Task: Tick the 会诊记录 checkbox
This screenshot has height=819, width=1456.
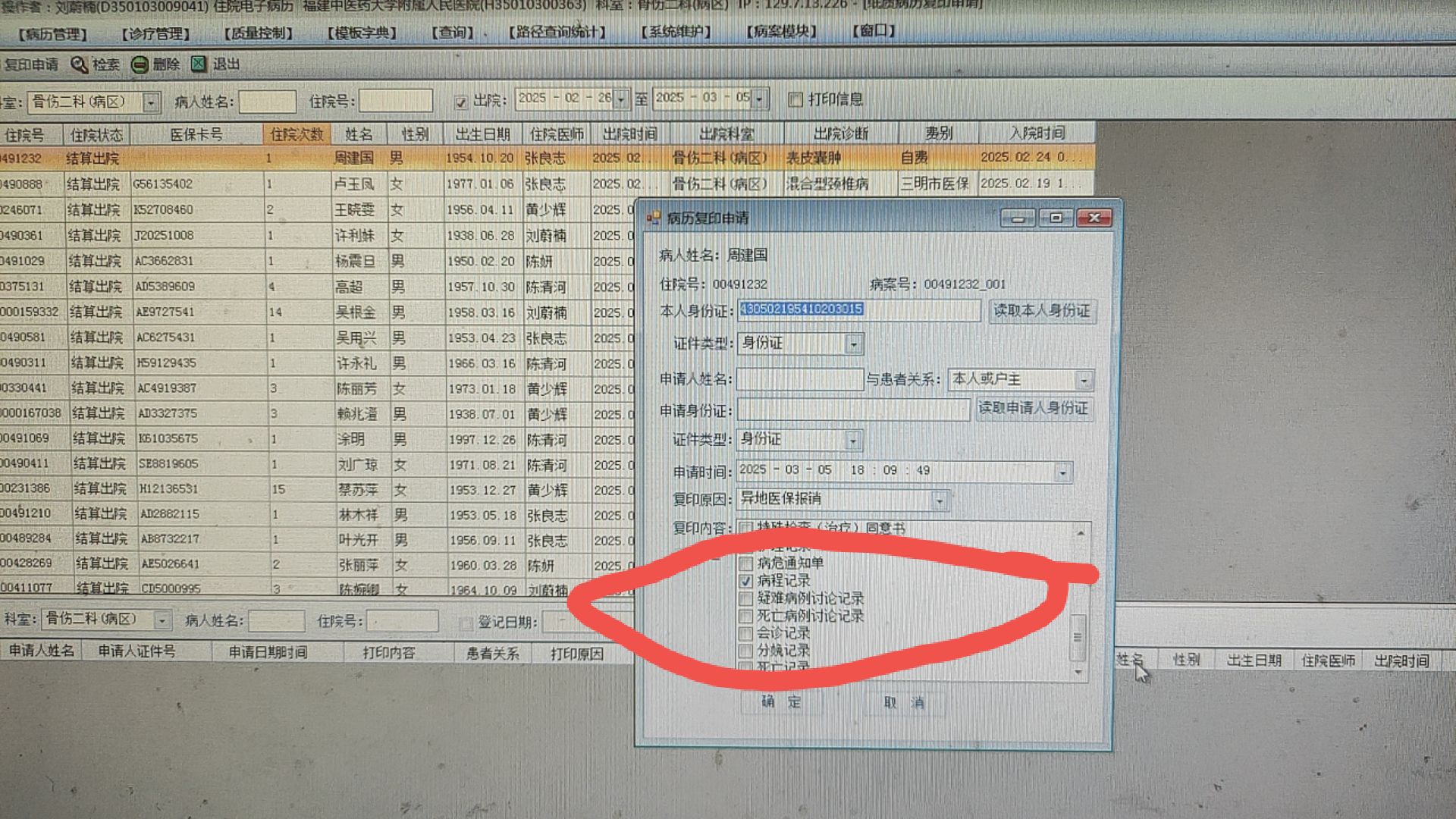Action: (x=746, y=633)
